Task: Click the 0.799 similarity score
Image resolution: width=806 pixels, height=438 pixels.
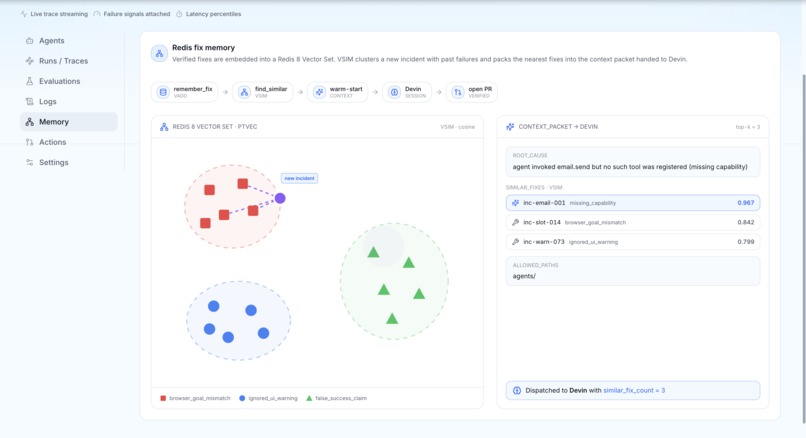Action: [x=745, y=242]
